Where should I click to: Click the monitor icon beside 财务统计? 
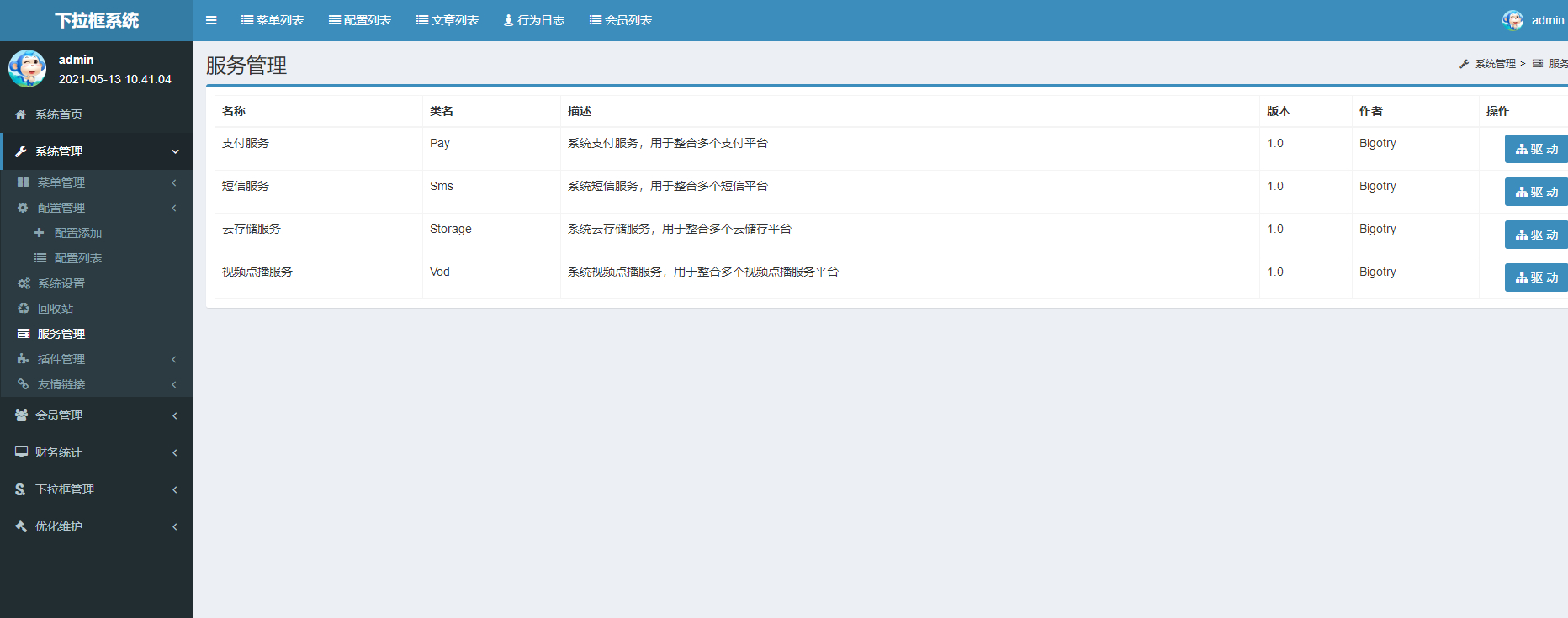(x=21, y=452)
